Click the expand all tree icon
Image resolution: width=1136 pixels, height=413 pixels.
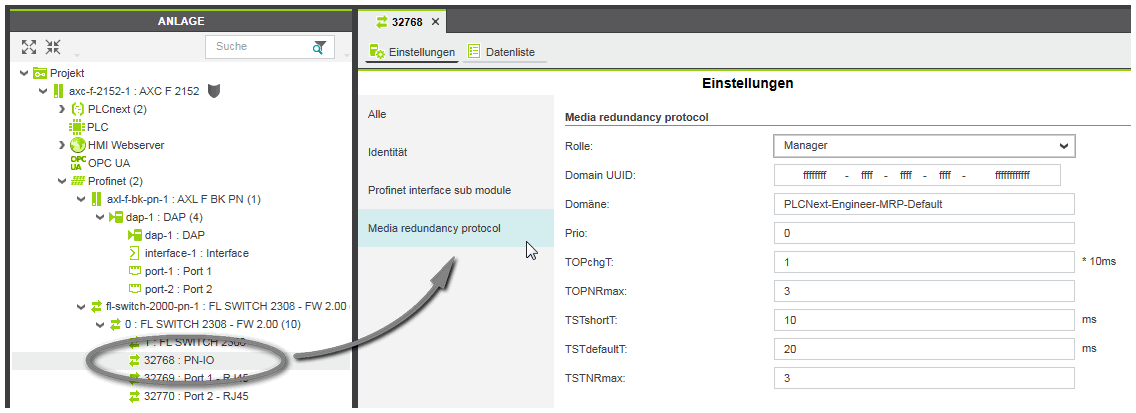29,47
